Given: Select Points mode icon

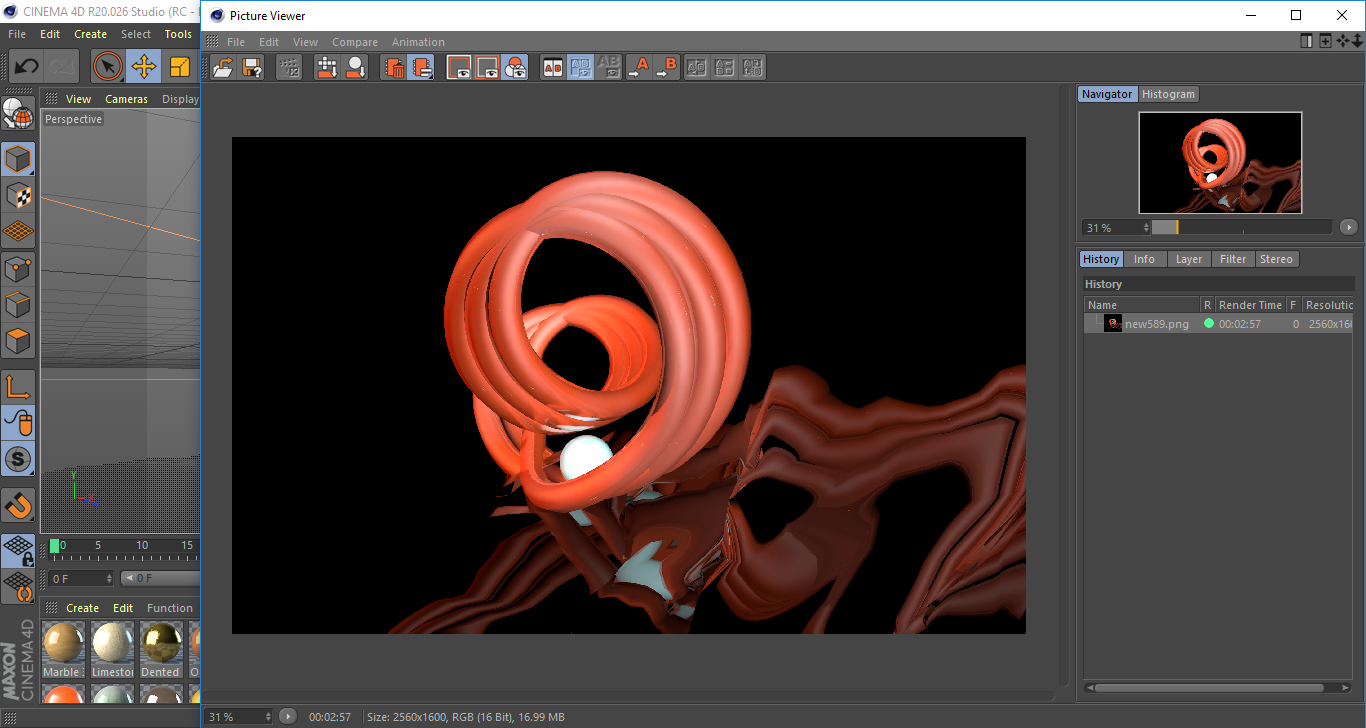Looking at the screenshot, I should pyautogui.click(x=18, y=269).
